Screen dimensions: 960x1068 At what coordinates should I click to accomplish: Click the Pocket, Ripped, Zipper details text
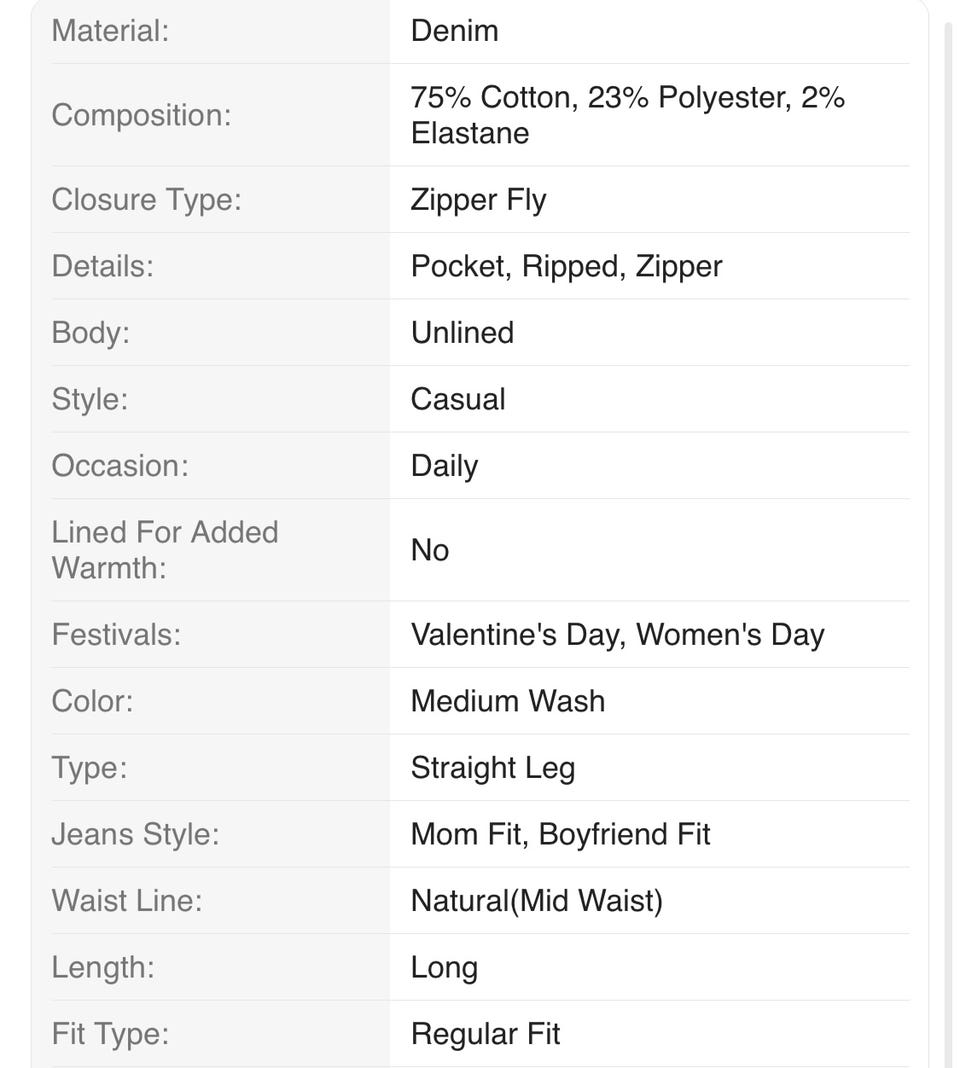coord(566,266)
